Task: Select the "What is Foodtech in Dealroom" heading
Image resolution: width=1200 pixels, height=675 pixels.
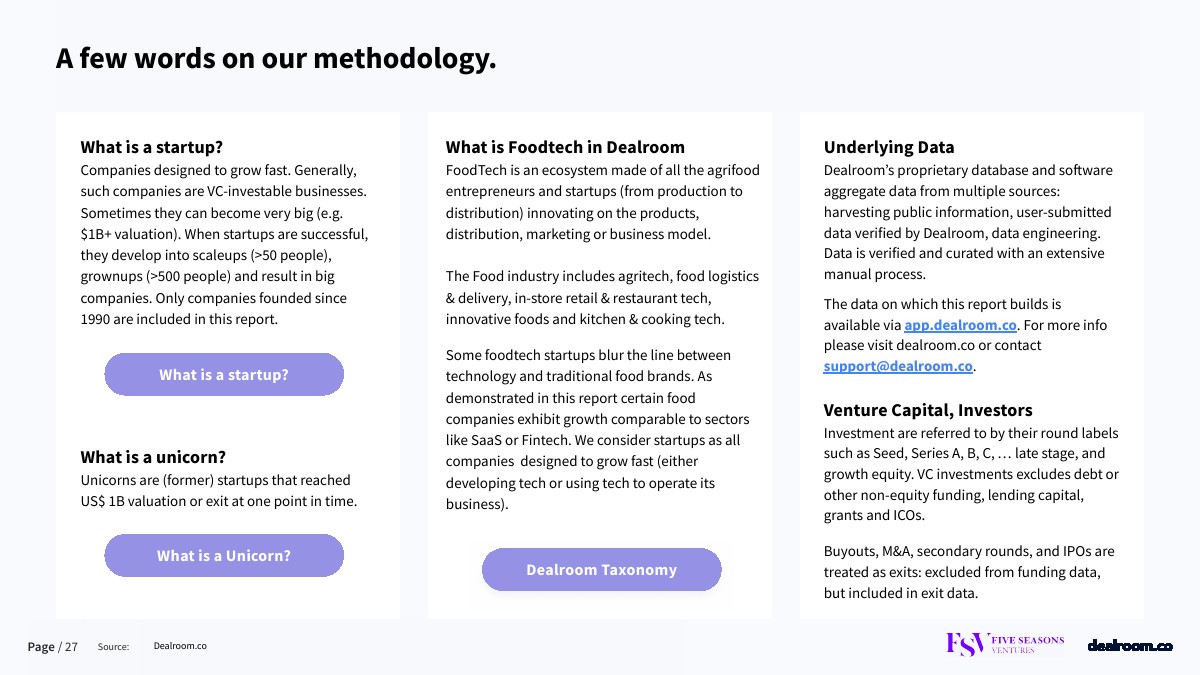Action: tap(565, 147)
